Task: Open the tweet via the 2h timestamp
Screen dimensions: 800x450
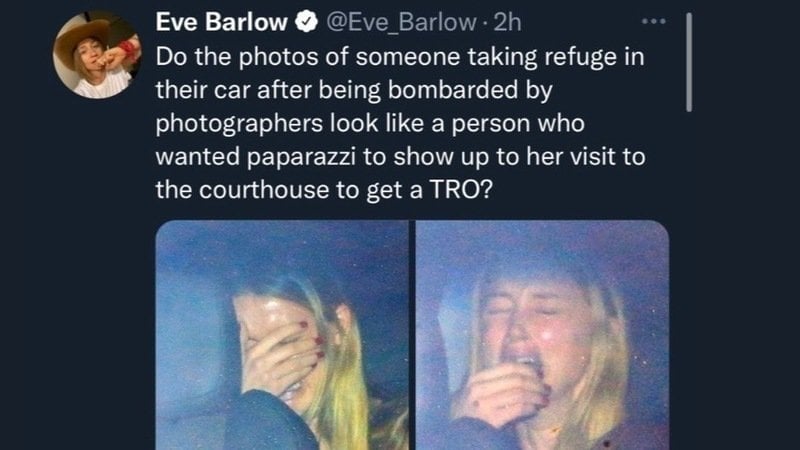Action: tap(507, 22)
